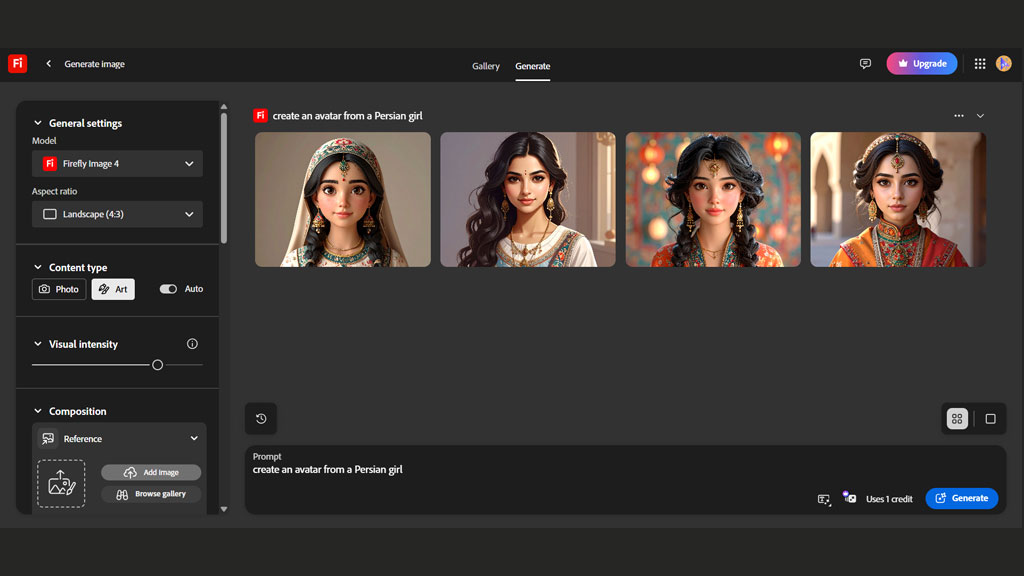The width and height of the screenshot is (1024, 576).
Task: Switch content type to Photo
Action: click(x=58, y=289)
